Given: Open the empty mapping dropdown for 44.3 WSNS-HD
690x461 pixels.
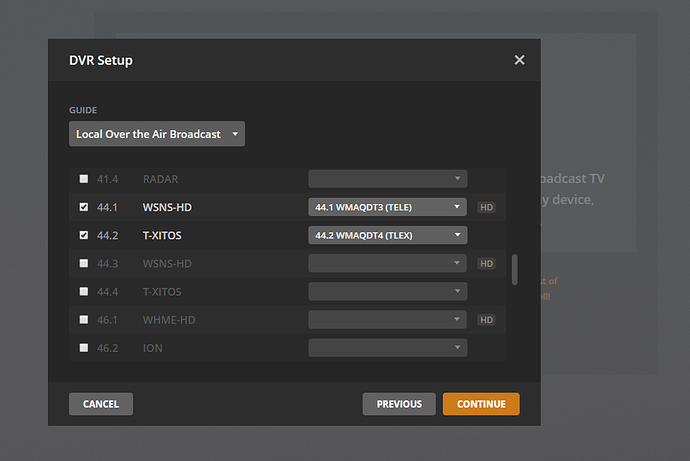Looking at the screenshot, I should tap(388, 263).
